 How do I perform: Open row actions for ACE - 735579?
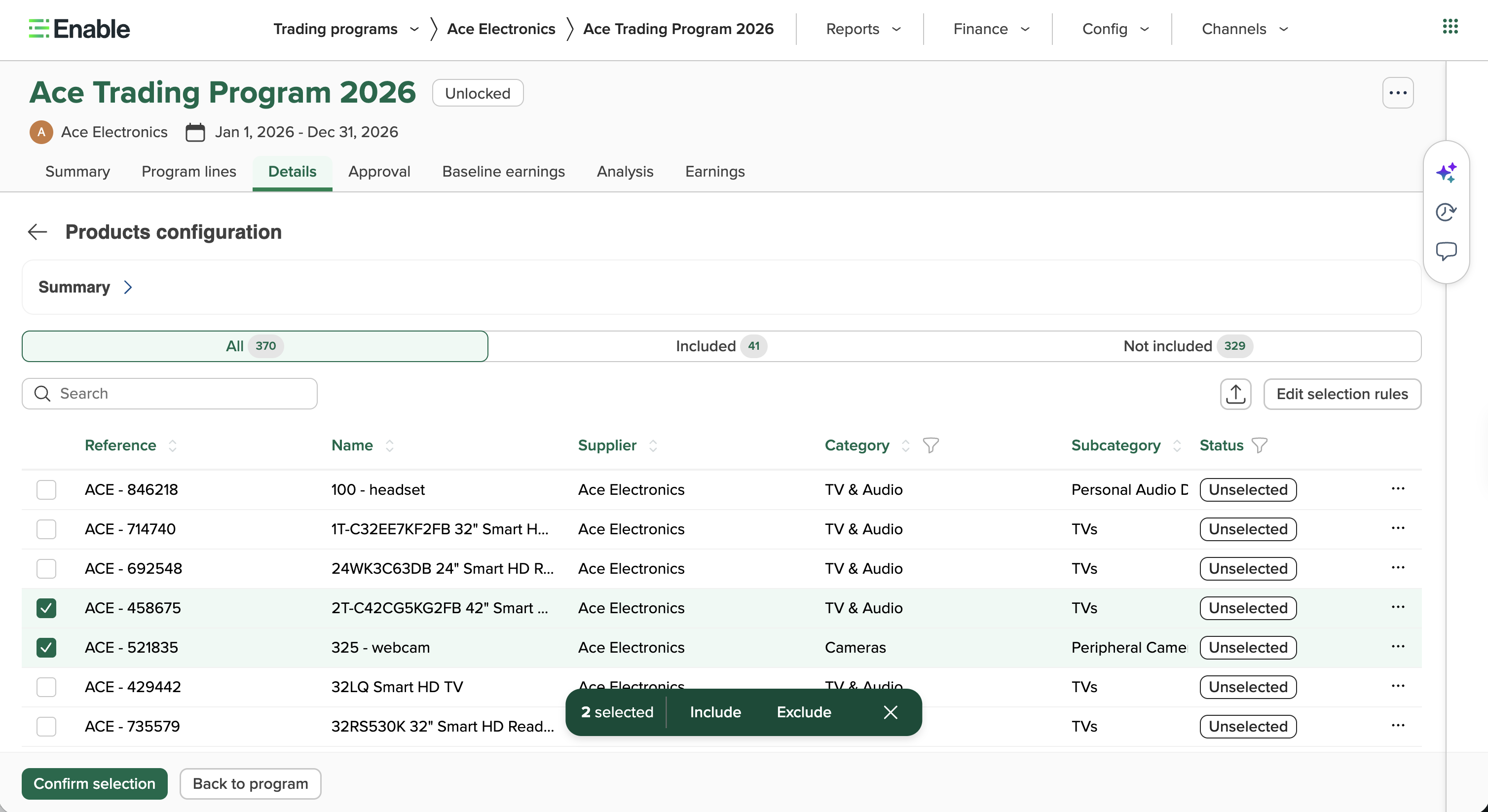click(x=1397, y=726)
